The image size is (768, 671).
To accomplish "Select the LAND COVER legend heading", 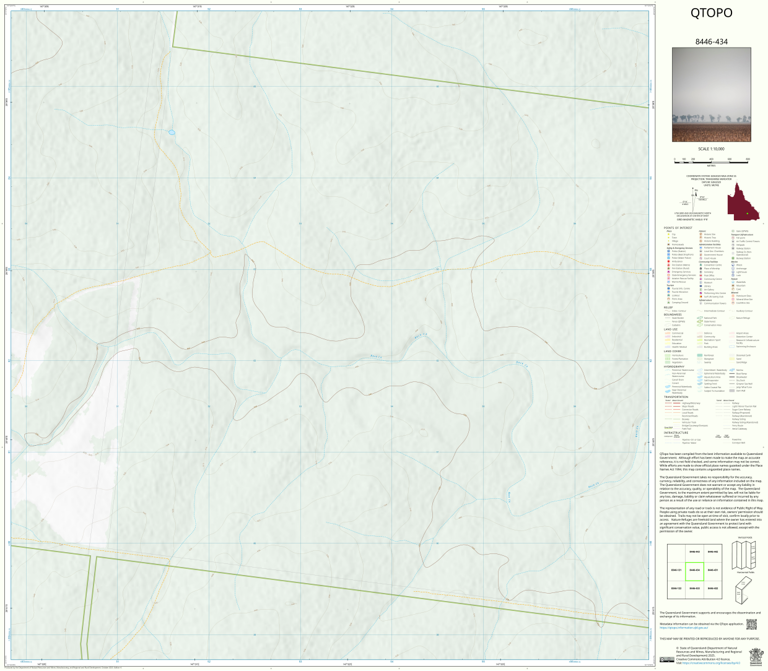I will [x=672, y=351].
